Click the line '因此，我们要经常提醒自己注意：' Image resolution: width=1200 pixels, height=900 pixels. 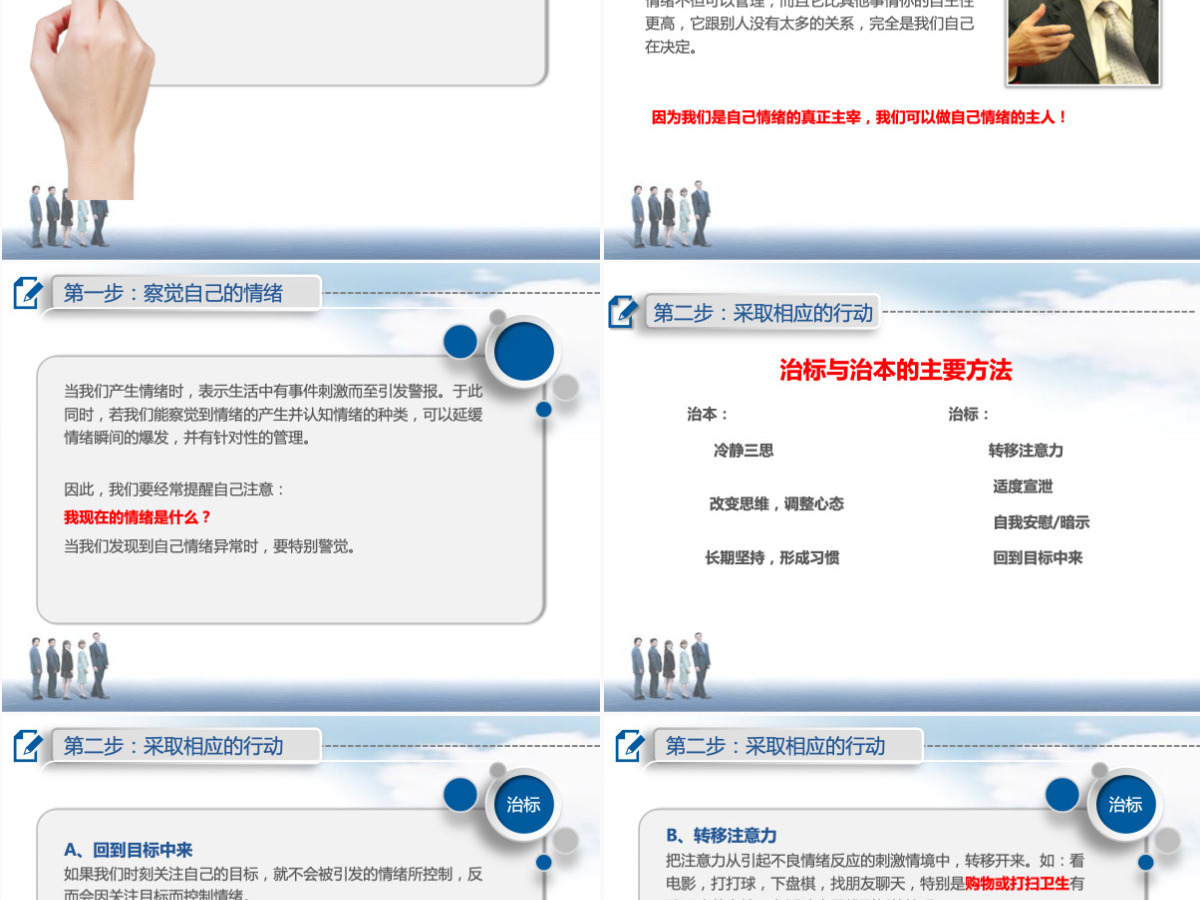click(x=175, y=490)
